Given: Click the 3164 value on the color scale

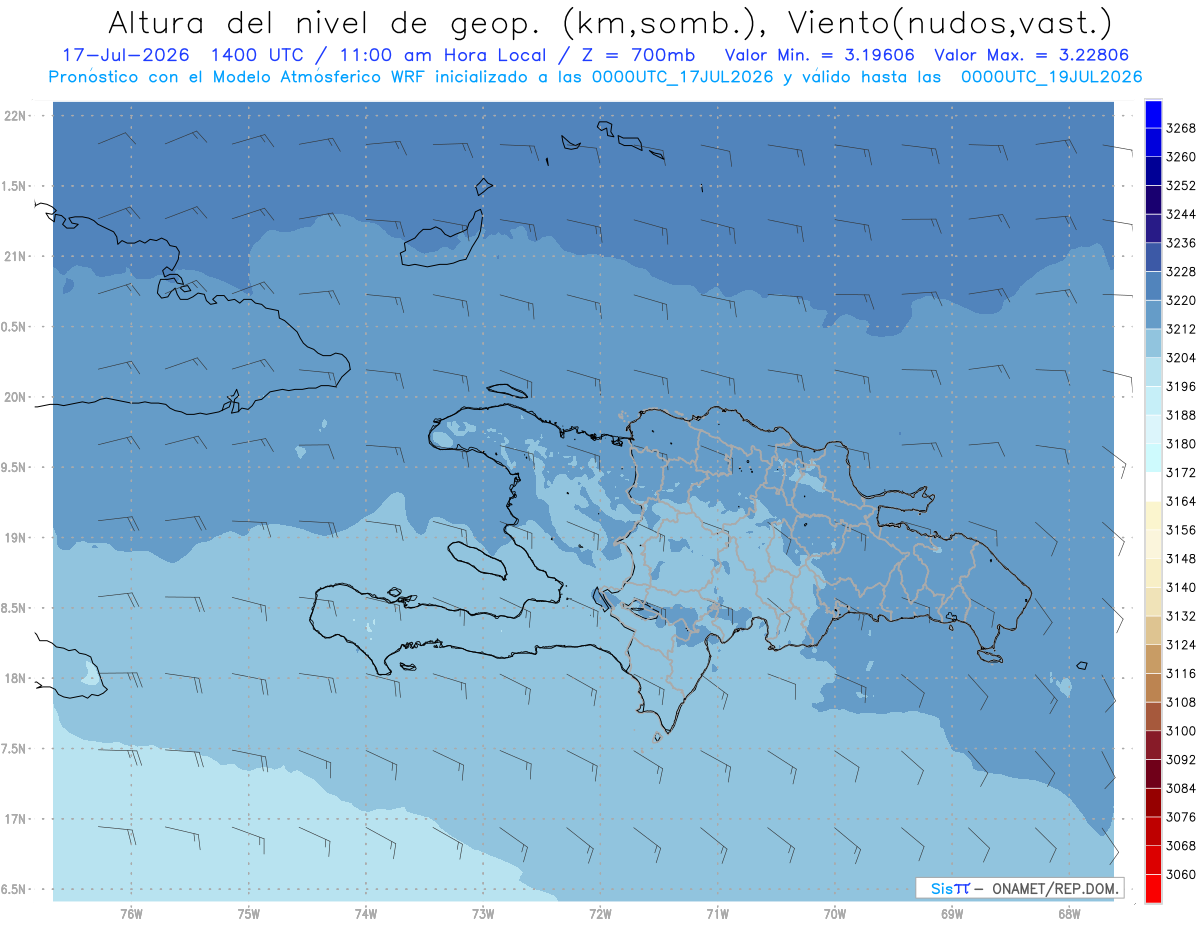Looking at the screenshot, I should click(1181, 501).
